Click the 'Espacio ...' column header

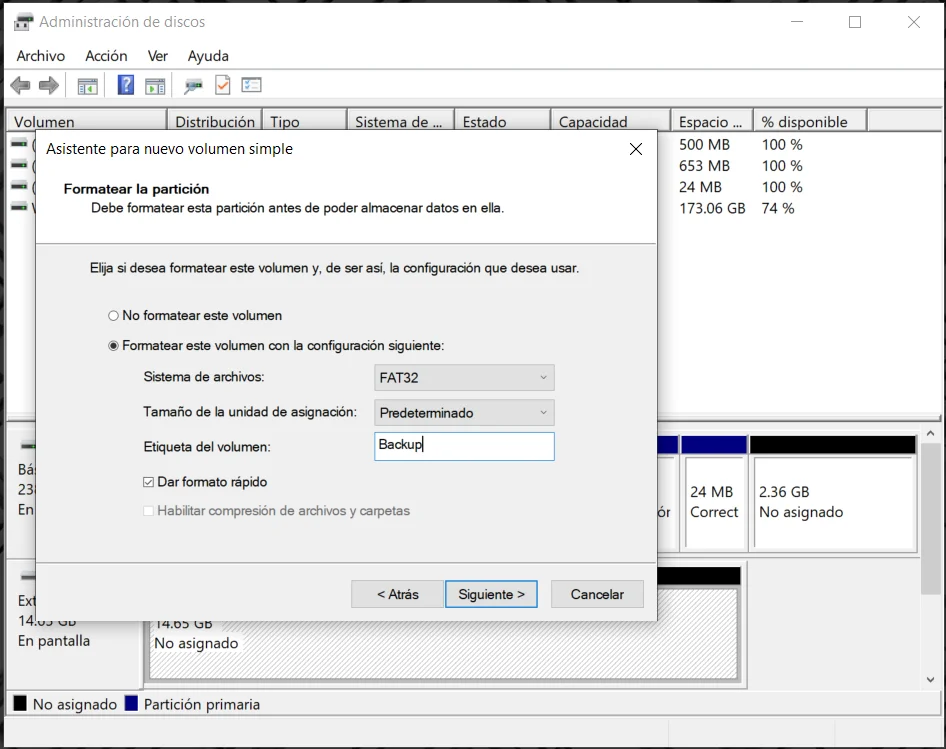click(x=712, y=121)
